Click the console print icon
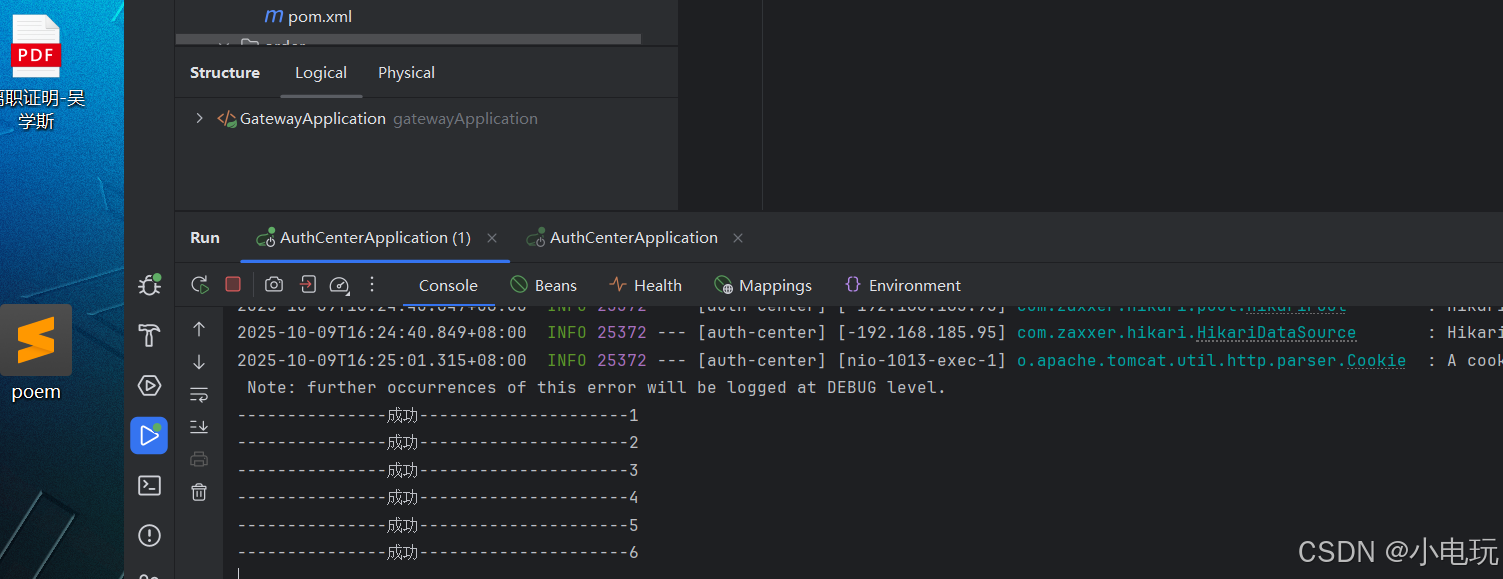1503x579 pixels. (x=199, y=459)
